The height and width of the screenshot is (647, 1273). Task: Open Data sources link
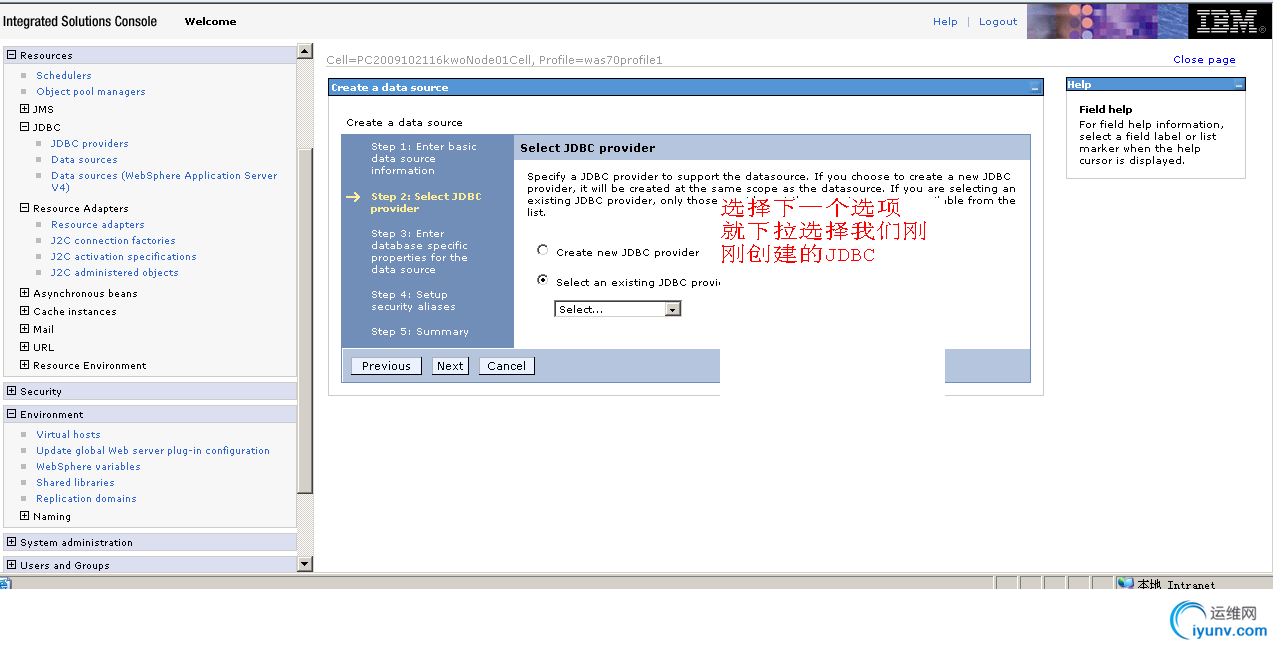click(x=84, y=159)
